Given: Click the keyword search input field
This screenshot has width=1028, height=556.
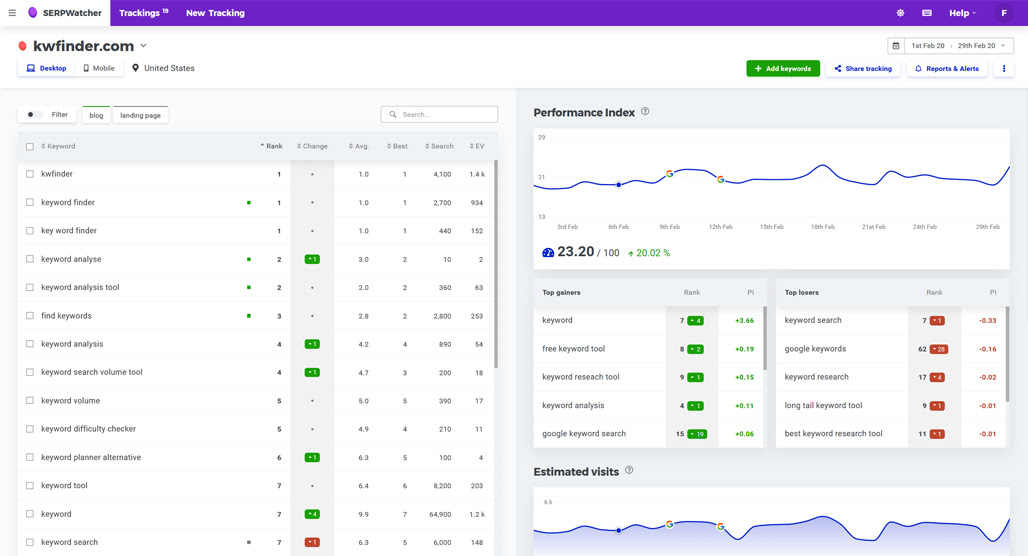Looking at the screenshot, I should tap(439, 114).
